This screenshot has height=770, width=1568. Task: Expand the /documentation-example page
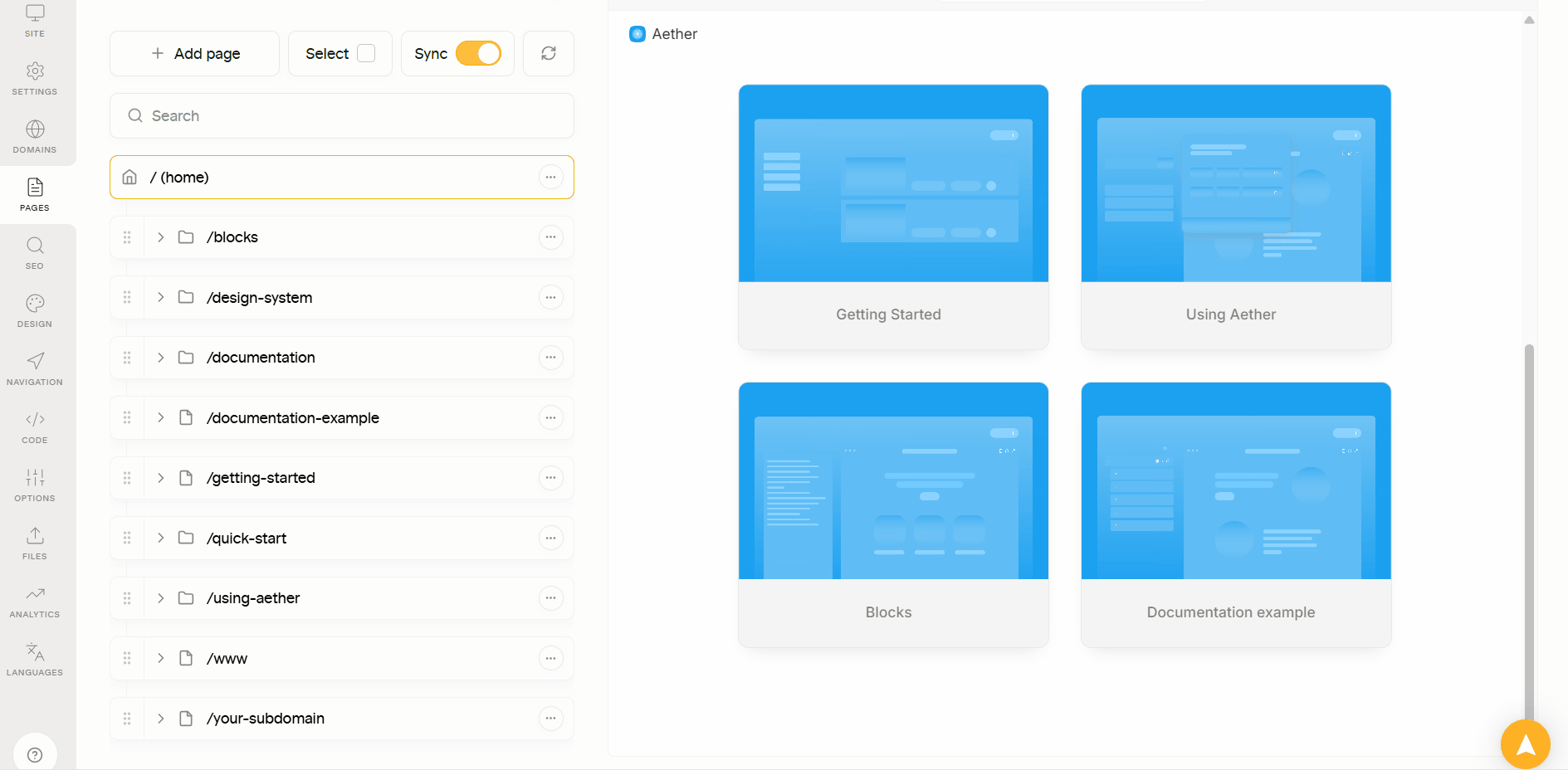(x=161, y=417)
